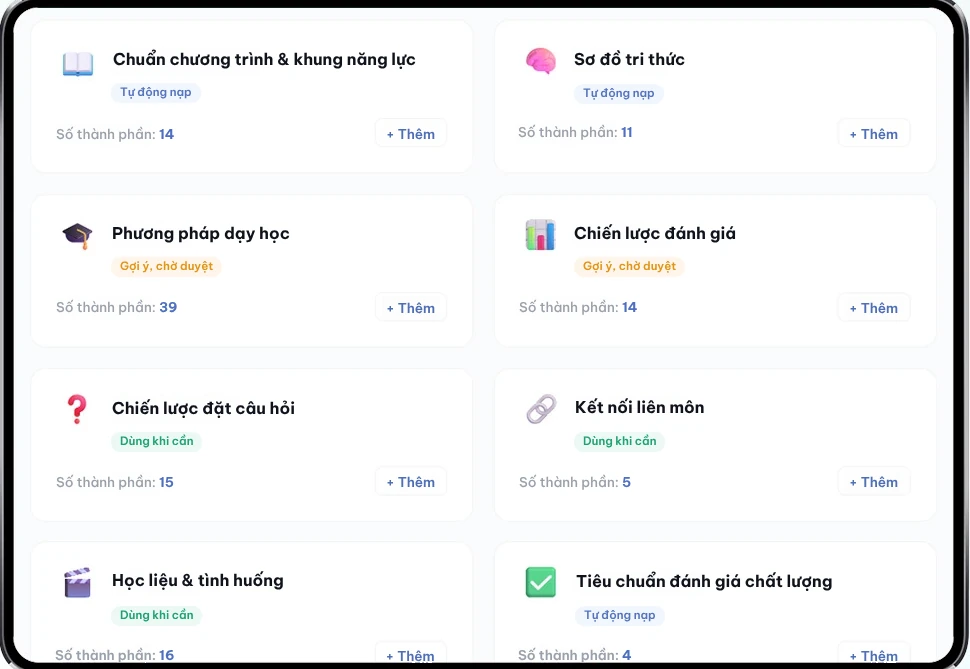The width and height of the screenshot is (970, 669).
Task: Click the bar chart icon for Chiến lược đánh giá
Action: click(x=540, y=235)
